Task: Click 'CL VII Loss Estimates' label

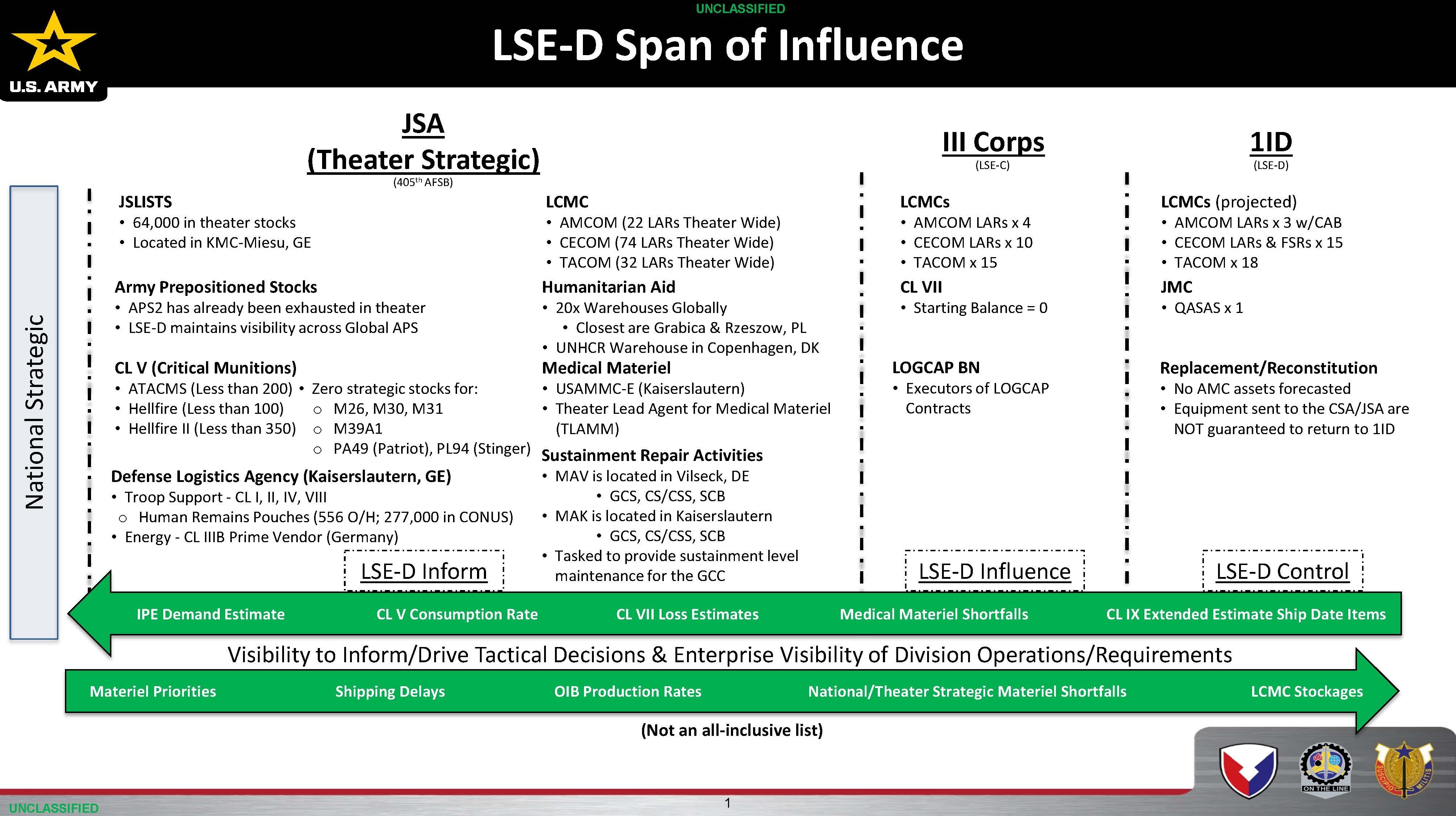Action: [687, 614]
